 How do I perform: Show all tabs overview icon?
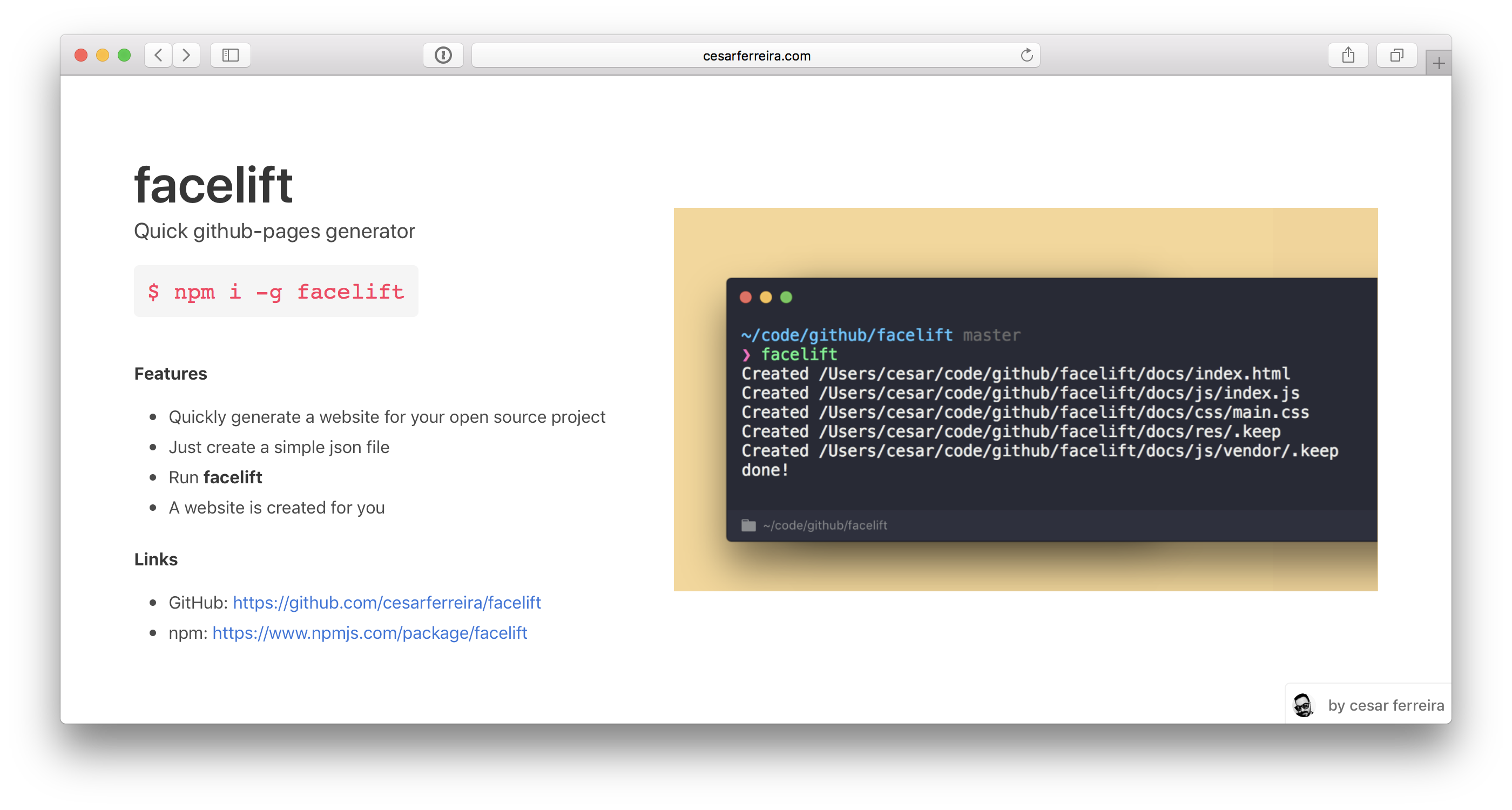(x=1396, y=55)
